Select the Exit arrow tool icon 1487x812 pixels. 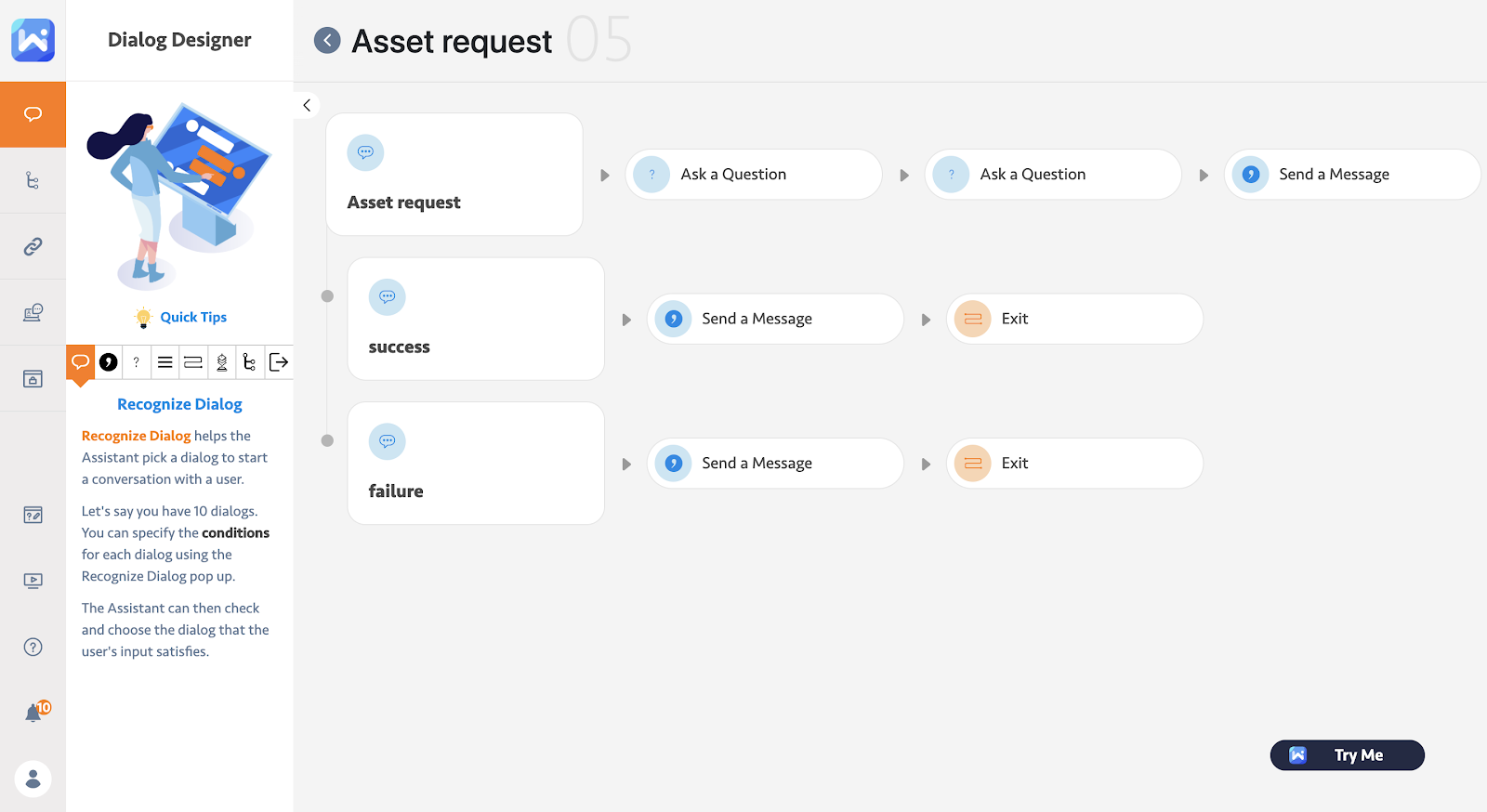(278, 362)
